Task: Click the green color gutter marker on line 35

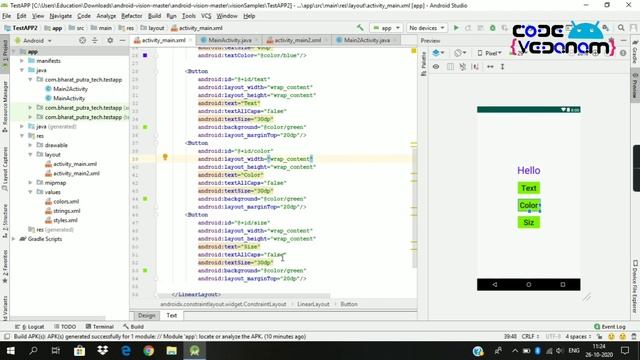Action: (x=145, y=127)
